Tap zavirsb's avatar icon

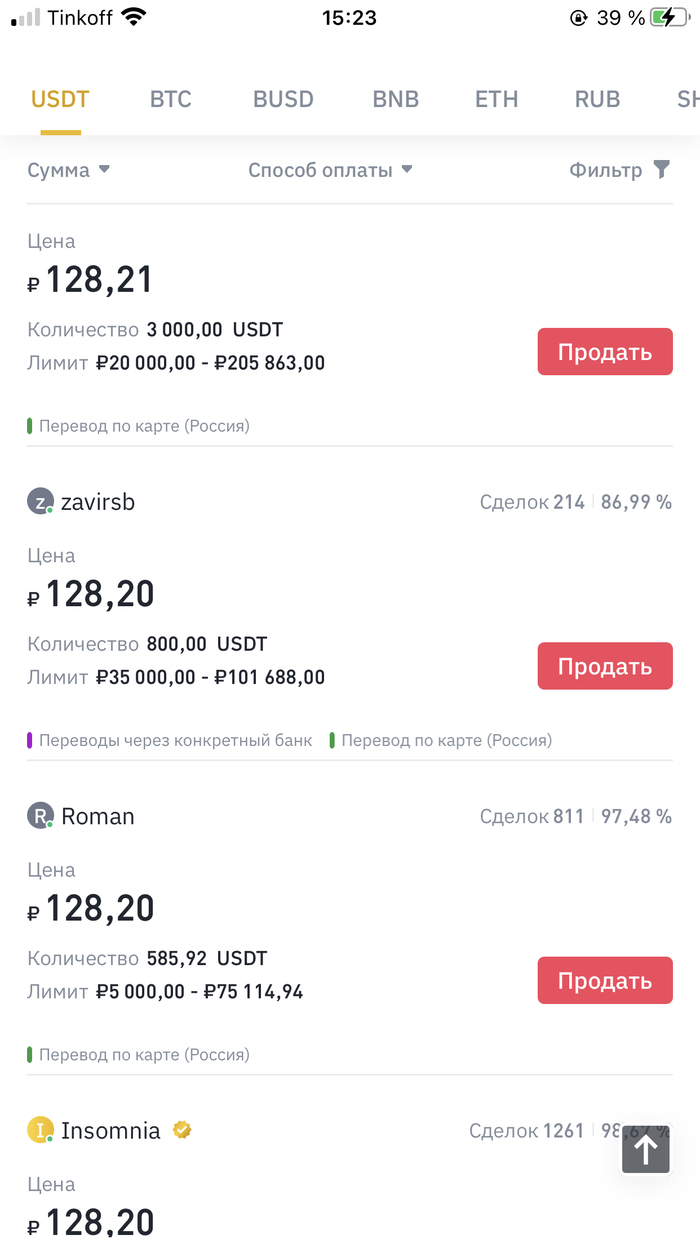click(x=39, y=502)
